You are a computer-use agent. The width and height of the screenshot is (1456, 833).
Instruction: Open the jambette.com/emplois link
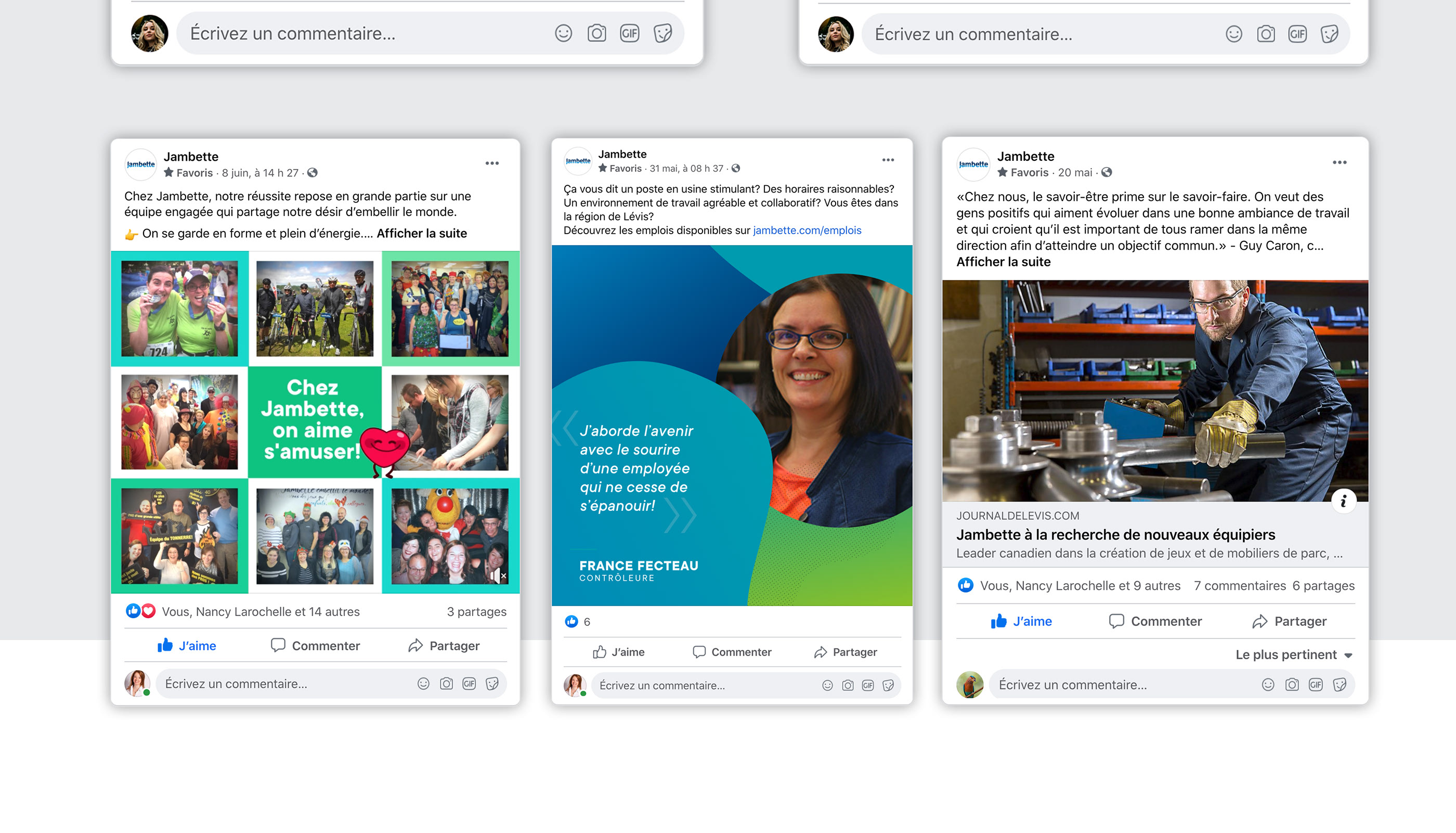(807, 230)
